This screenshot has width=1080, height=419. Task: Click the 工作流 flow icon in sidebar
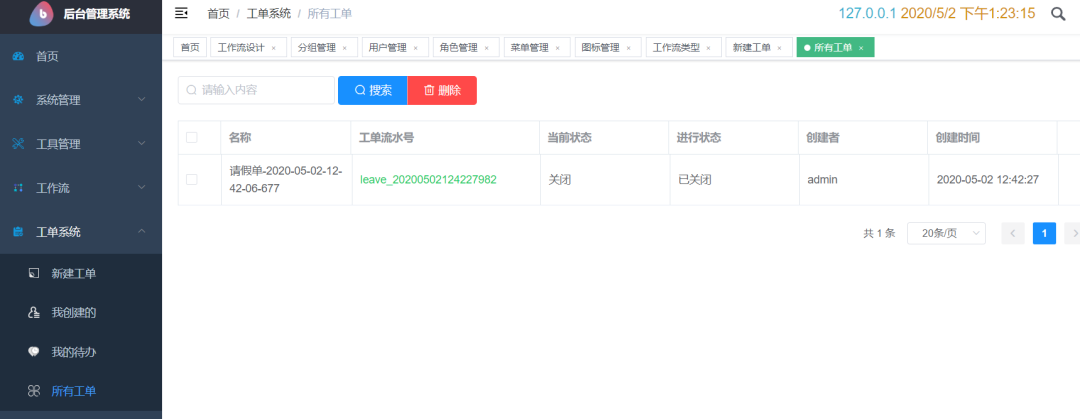coord(19,188)
